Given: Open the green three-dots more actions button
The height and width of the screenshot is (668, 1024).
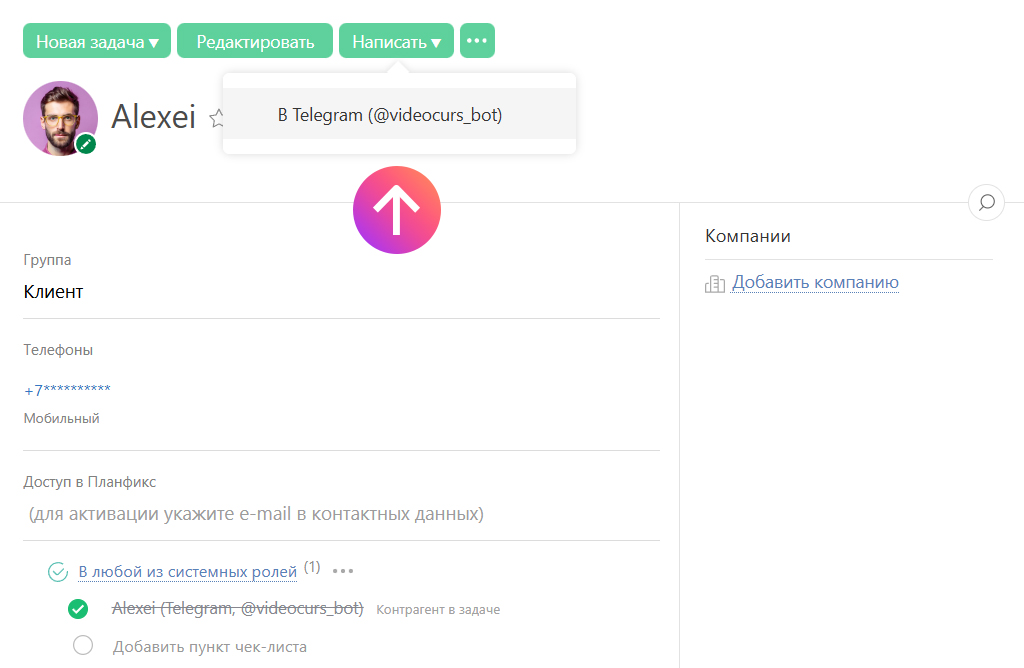Looking at the screenshot, I should click(477, 41).
